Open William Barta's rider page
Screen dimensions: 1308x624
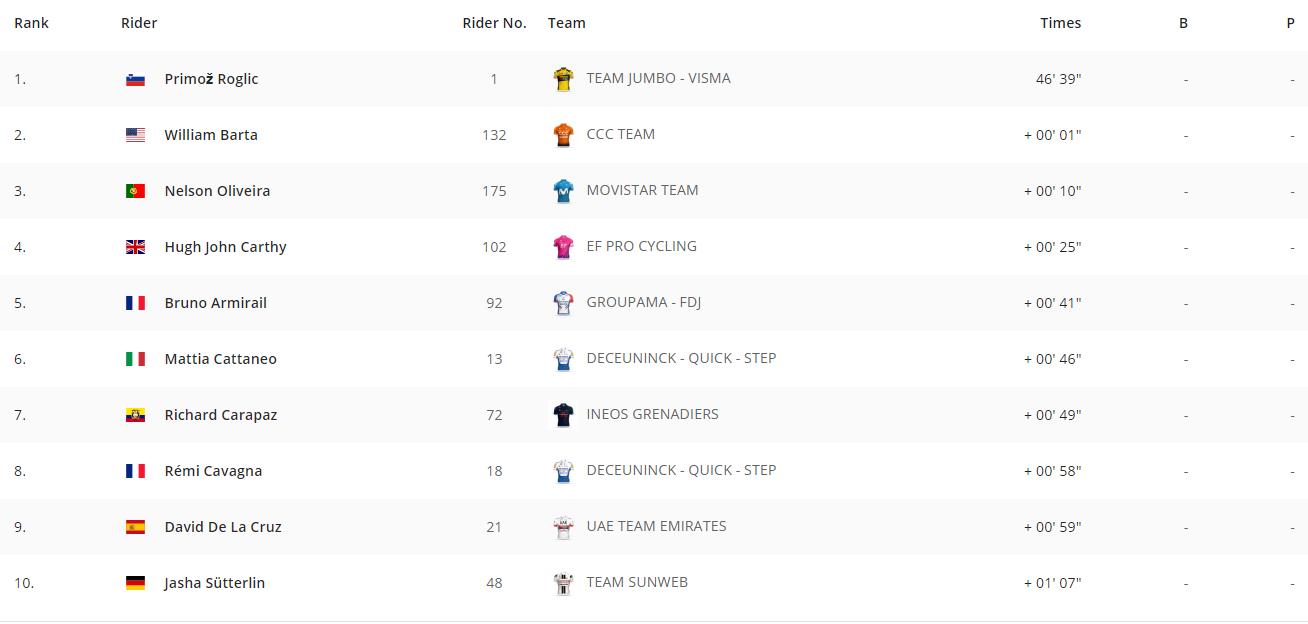click(211, 135)
